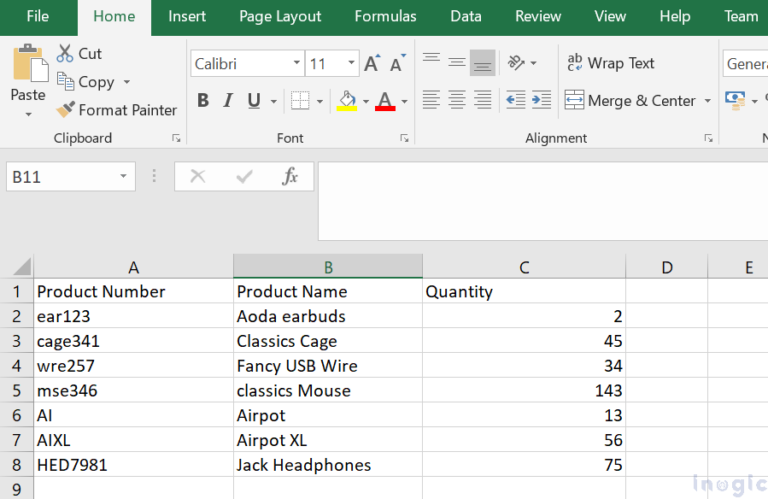768x499 pixels.
Task: Apply the yellow Fill Color swatch
Action: pyautogui.click(x=347, y=101)
